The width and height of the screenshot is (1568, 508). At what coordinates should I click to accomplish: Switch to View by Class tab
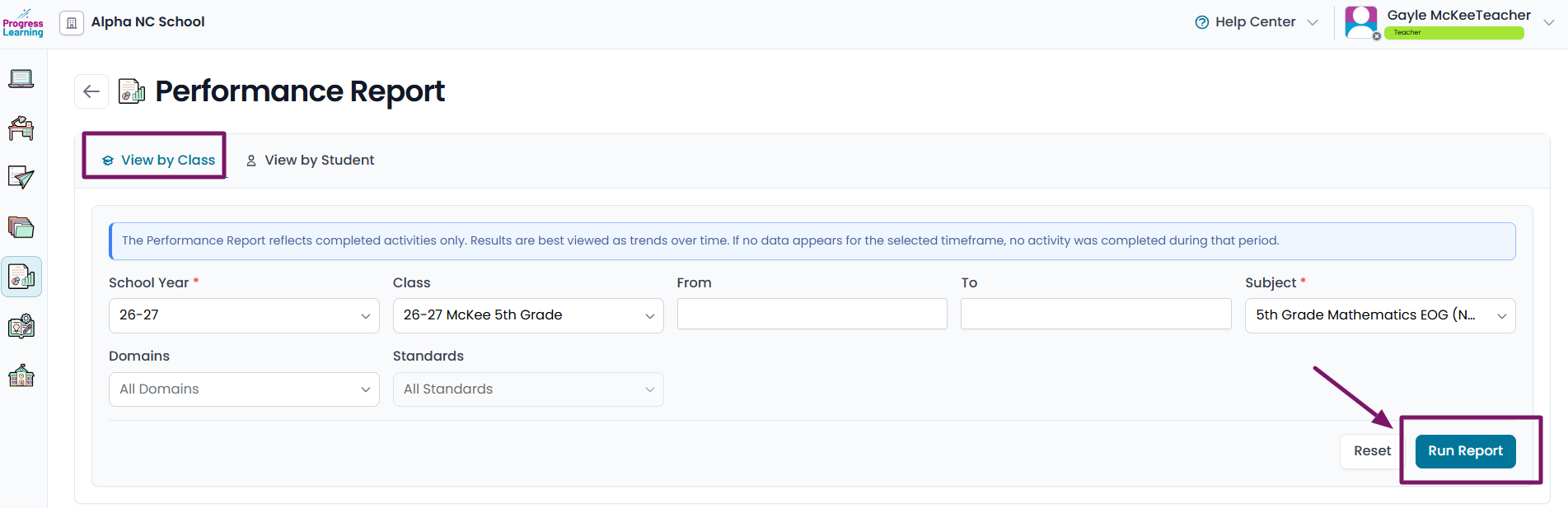pos(158,160)
